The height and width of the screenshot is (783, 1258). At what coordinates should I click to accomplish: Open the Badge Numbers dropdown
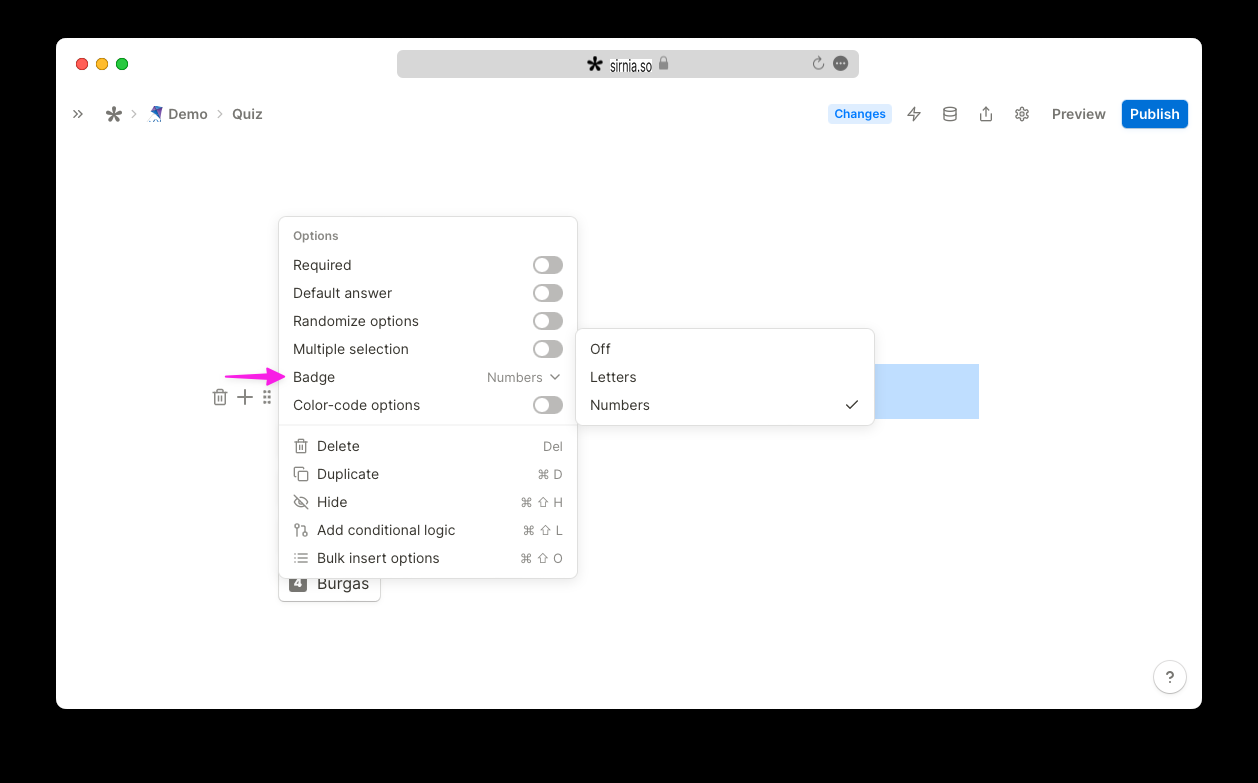click(524, 377)
